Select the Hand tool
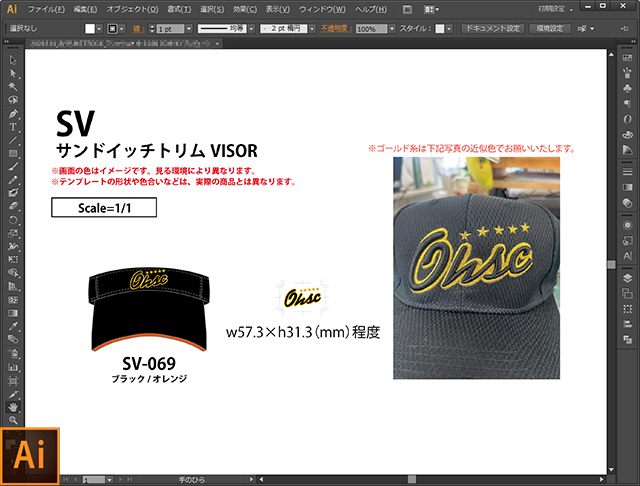 coord(13,407)
